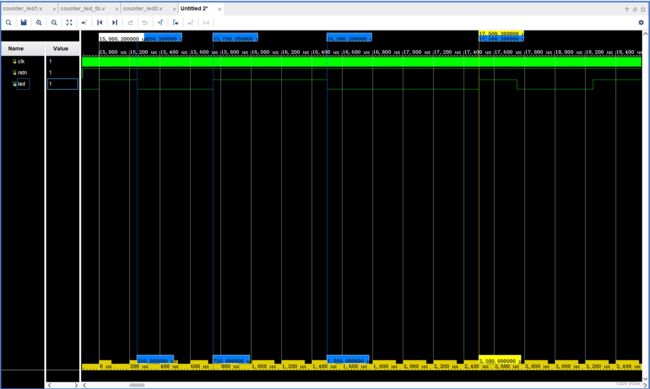Click left arrow of Value column scrollbar

tap(49, 385)
